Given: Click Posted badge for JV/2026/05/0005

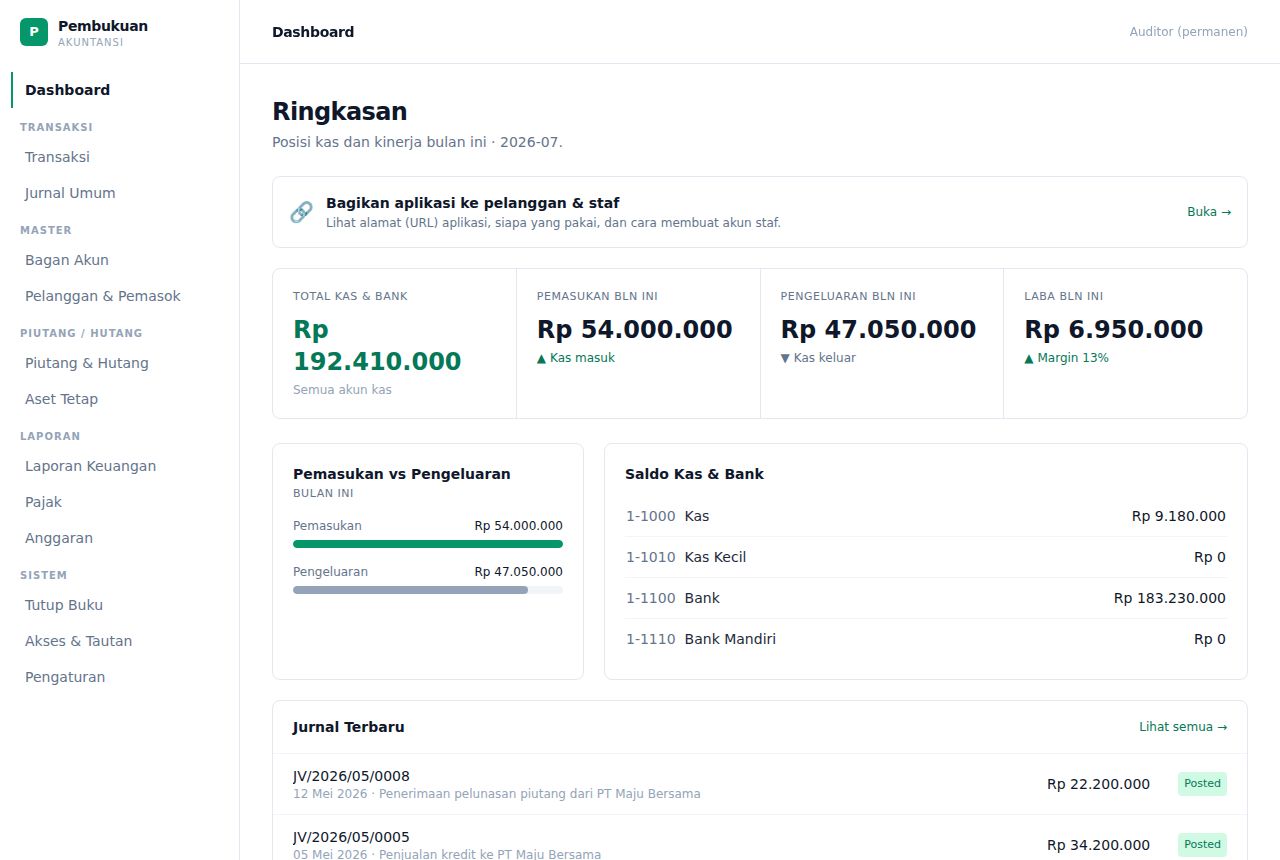Looking at the screenshot, I should click(x=1202, y=845).
